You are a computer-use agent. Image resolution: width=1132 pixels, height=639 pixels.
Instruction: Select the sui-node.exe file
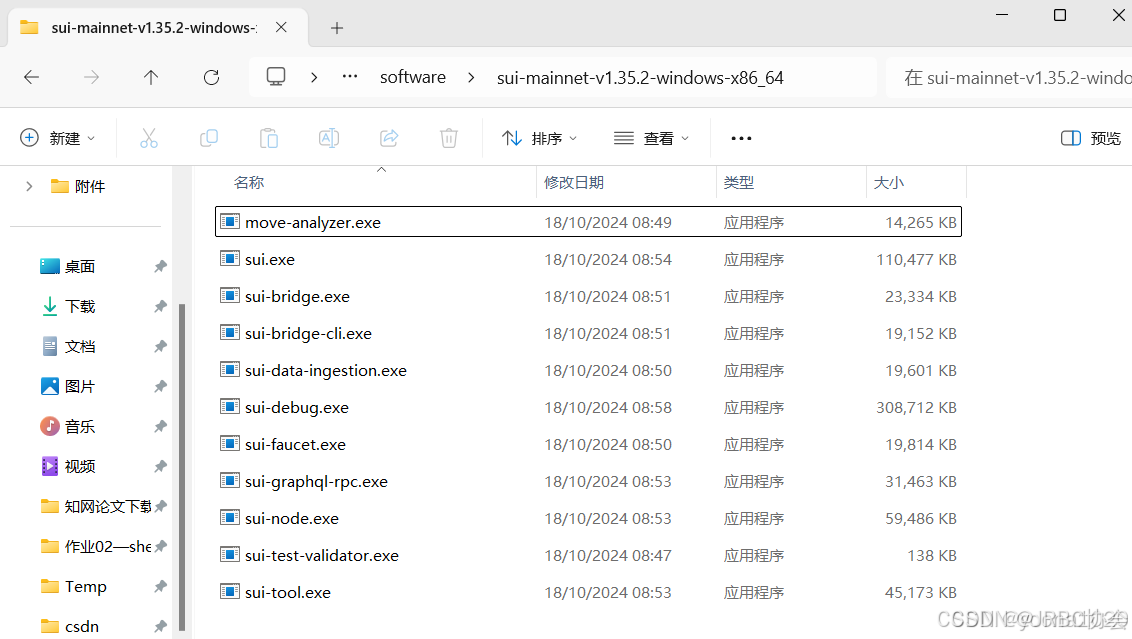click(x=588, y=518)
